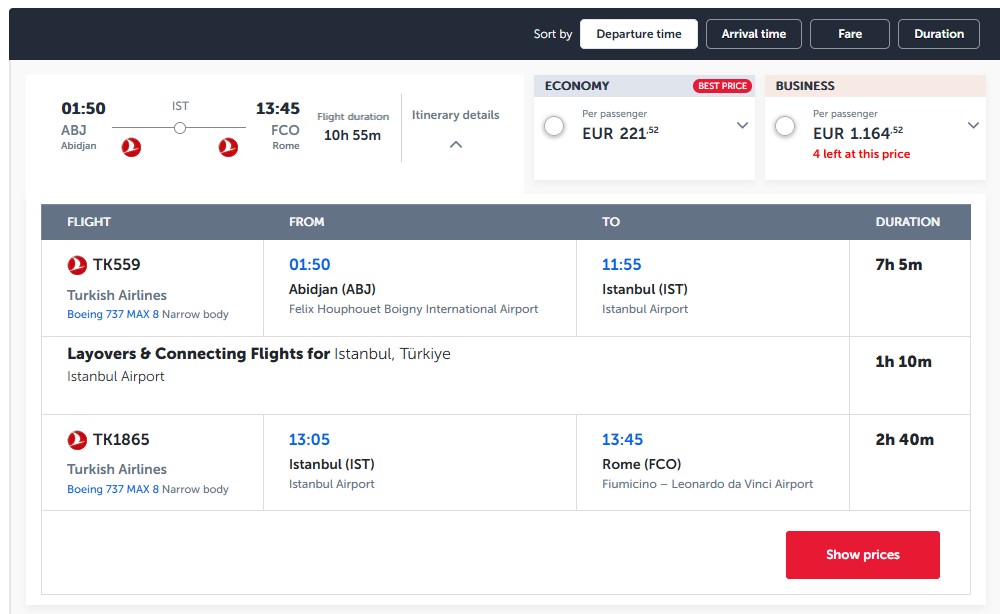
Task: Select the Economy EUR 221 fare radio
Action: [554, 126]
